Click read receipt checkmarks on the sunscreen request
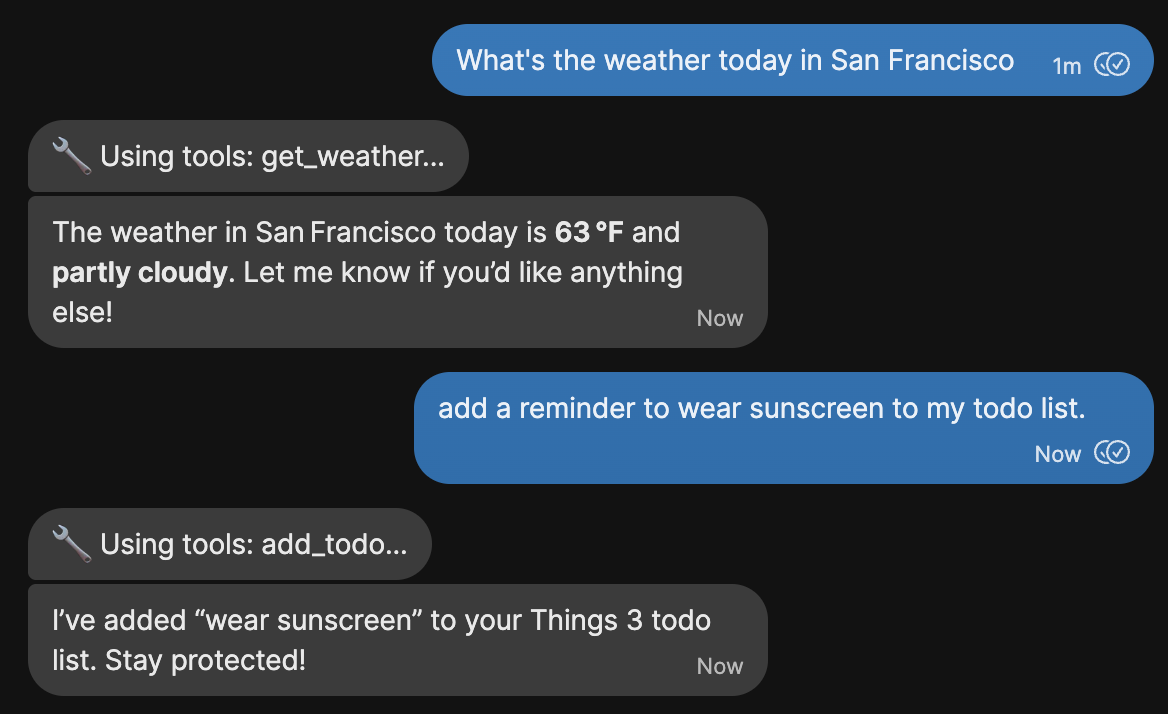 pyautogui.click(x=1112, y=453)
